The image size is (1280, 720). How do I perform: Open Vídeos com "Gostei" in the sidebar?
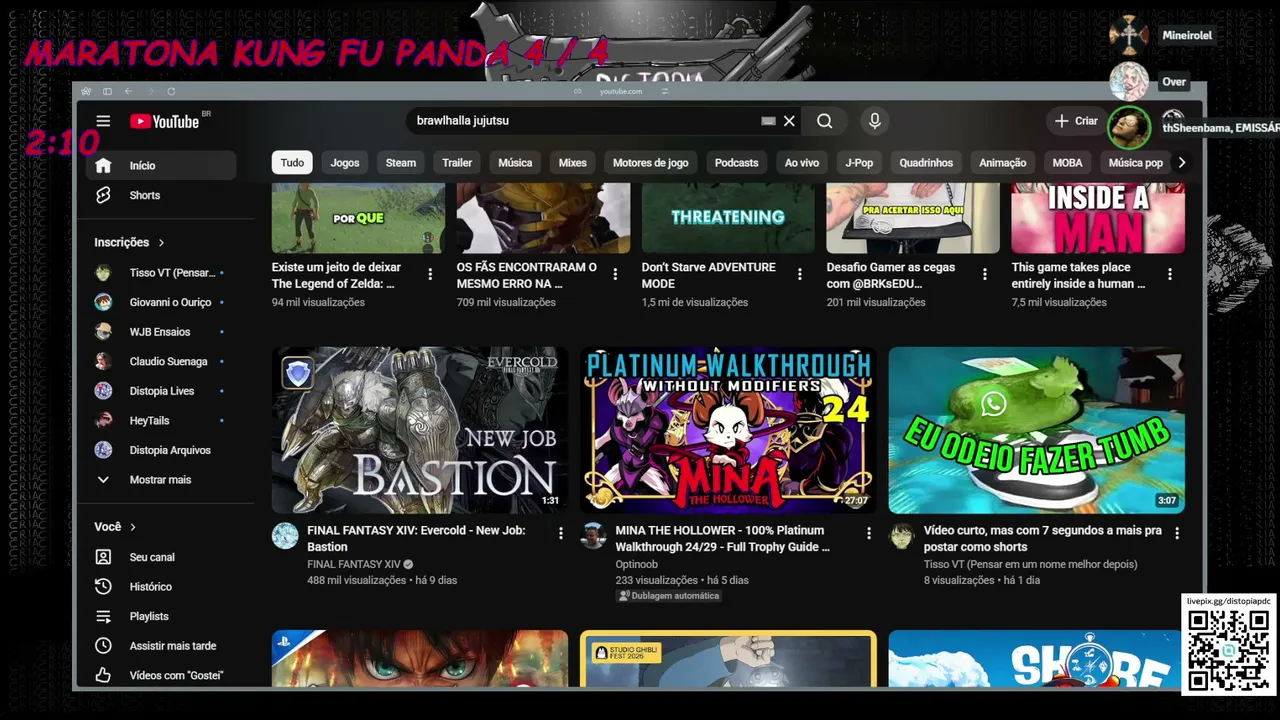tap(161, 676)
